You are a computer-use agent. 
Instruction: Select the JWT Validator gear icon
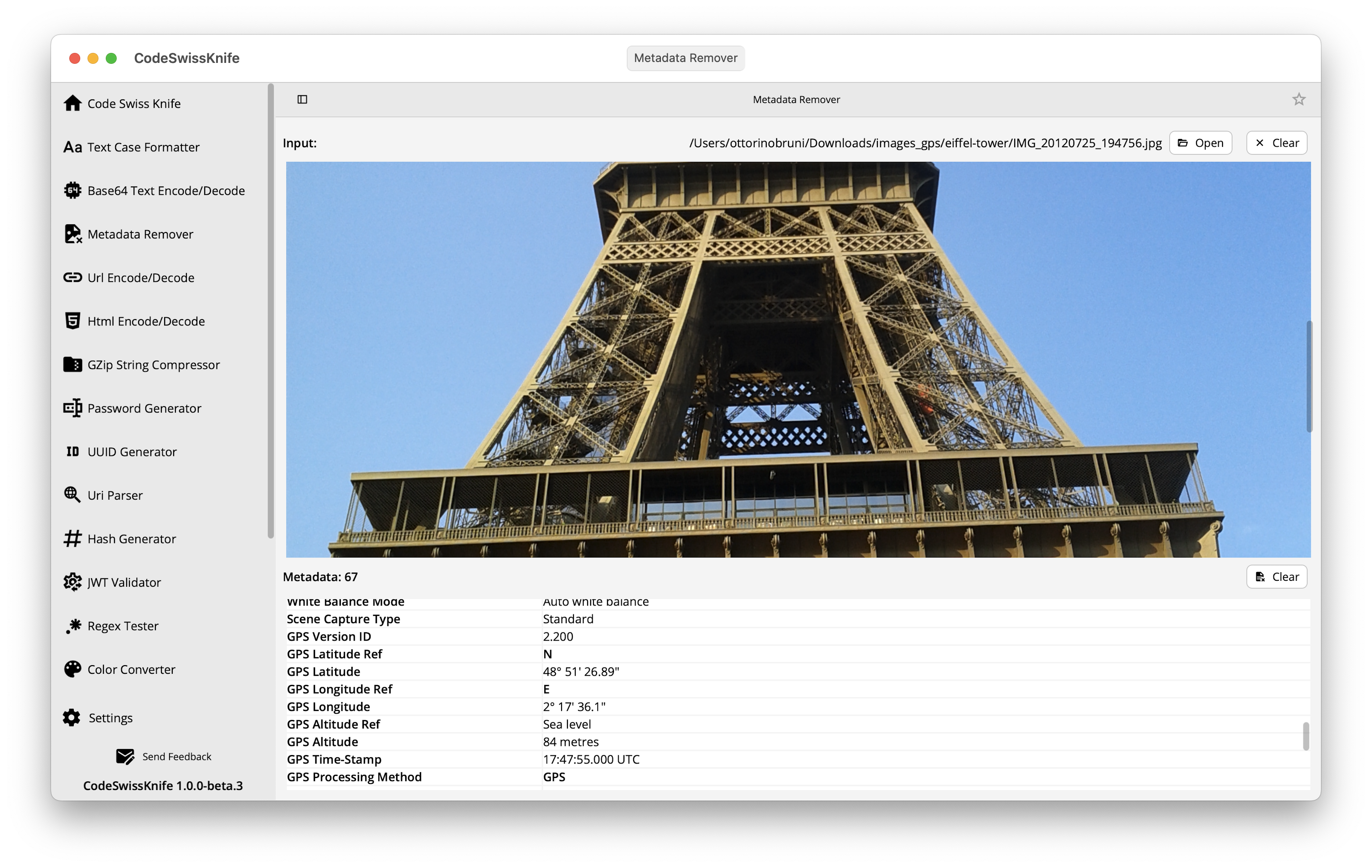click(x=72, y=582)
